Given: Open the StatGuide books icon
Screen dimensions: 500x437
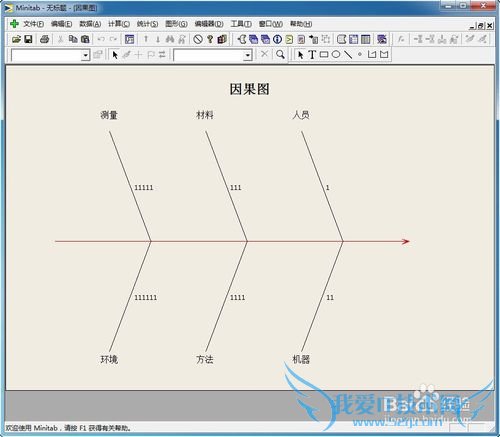Looking at the screenshot, I should [222, 39].
